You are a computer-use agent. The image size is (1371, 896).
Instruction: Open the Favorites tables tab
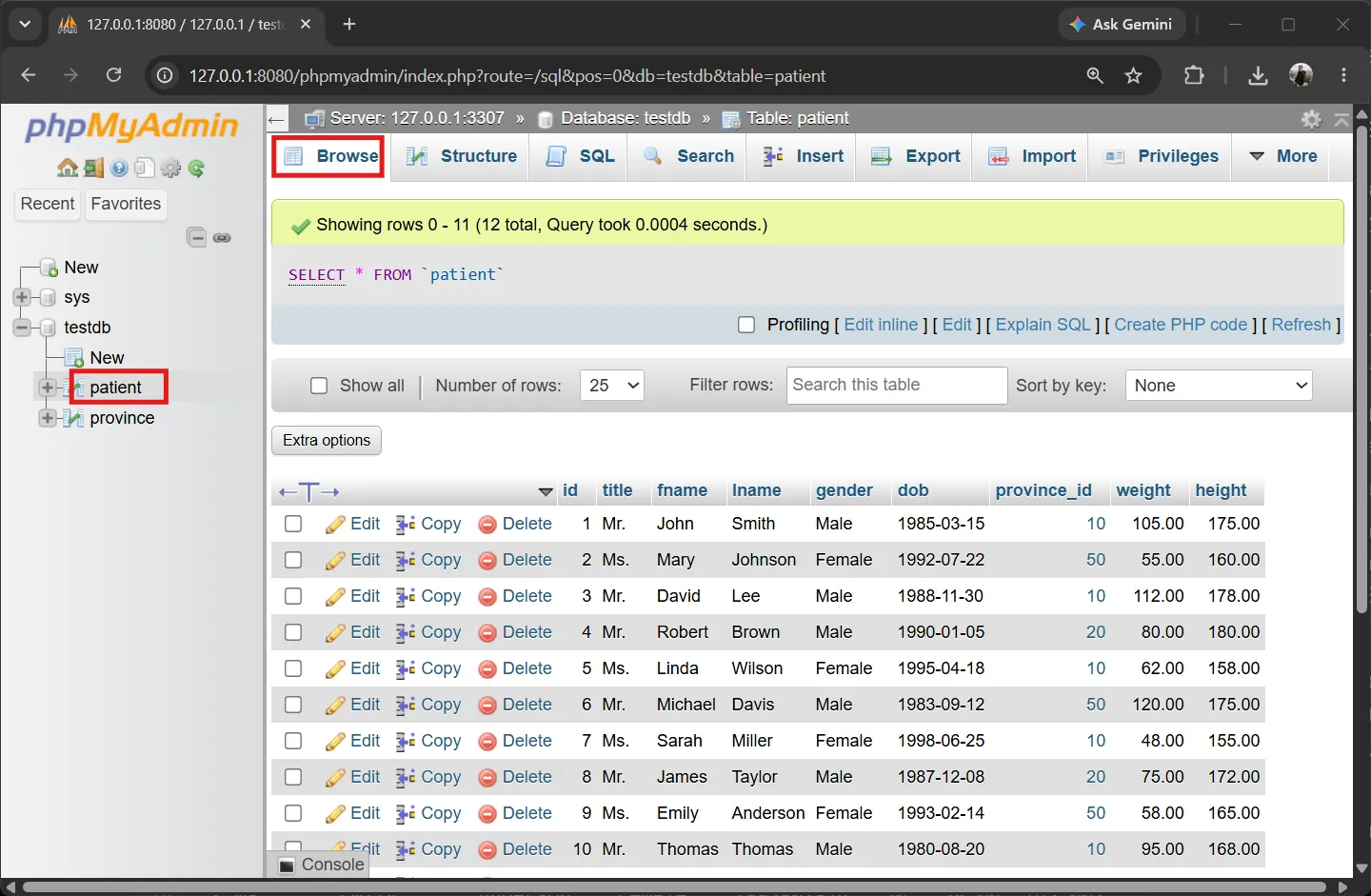[x=126, y=204]
